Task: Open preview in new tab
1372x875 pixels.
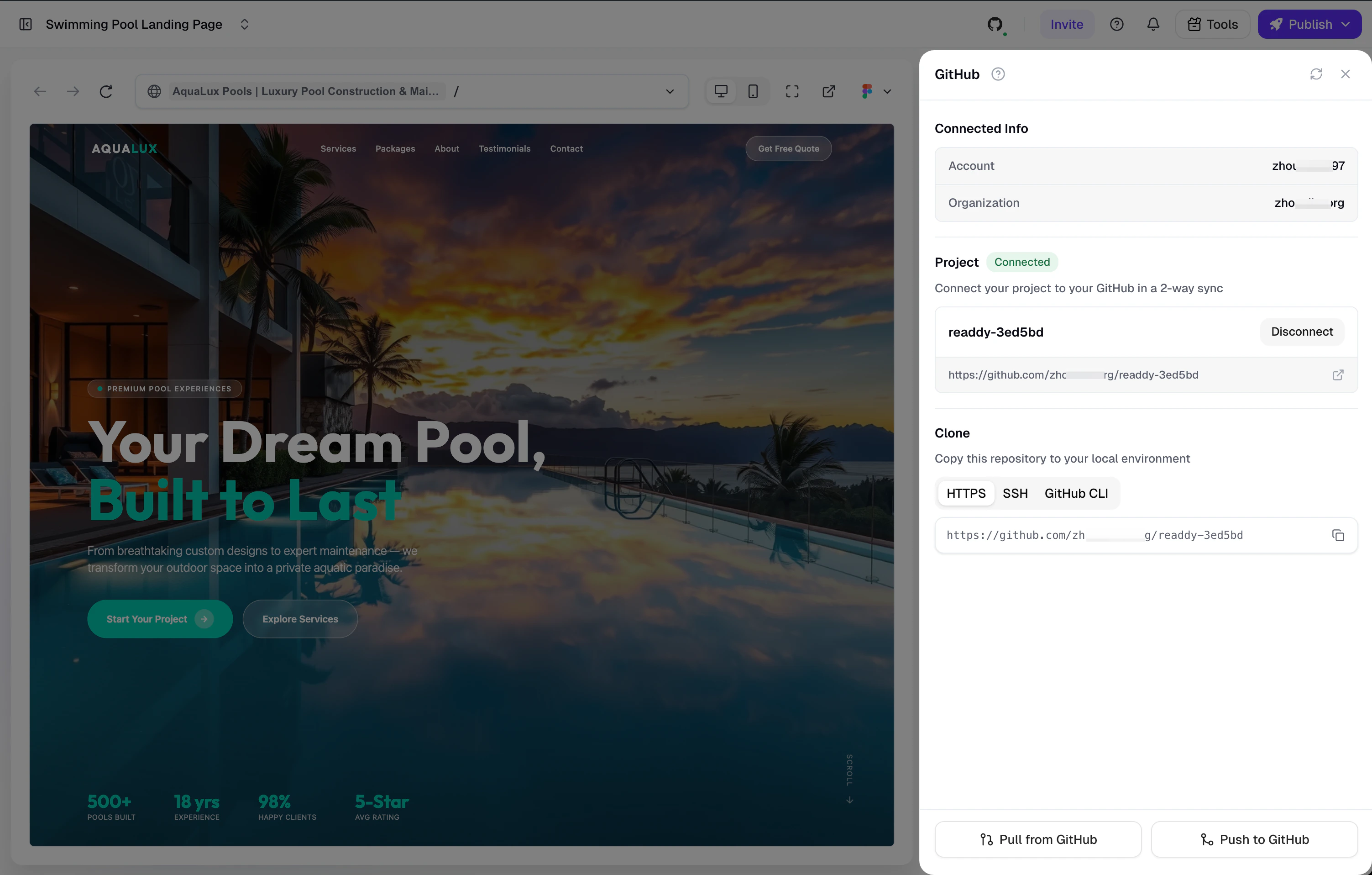Action: pyautogui.click(x=828, y=91)
